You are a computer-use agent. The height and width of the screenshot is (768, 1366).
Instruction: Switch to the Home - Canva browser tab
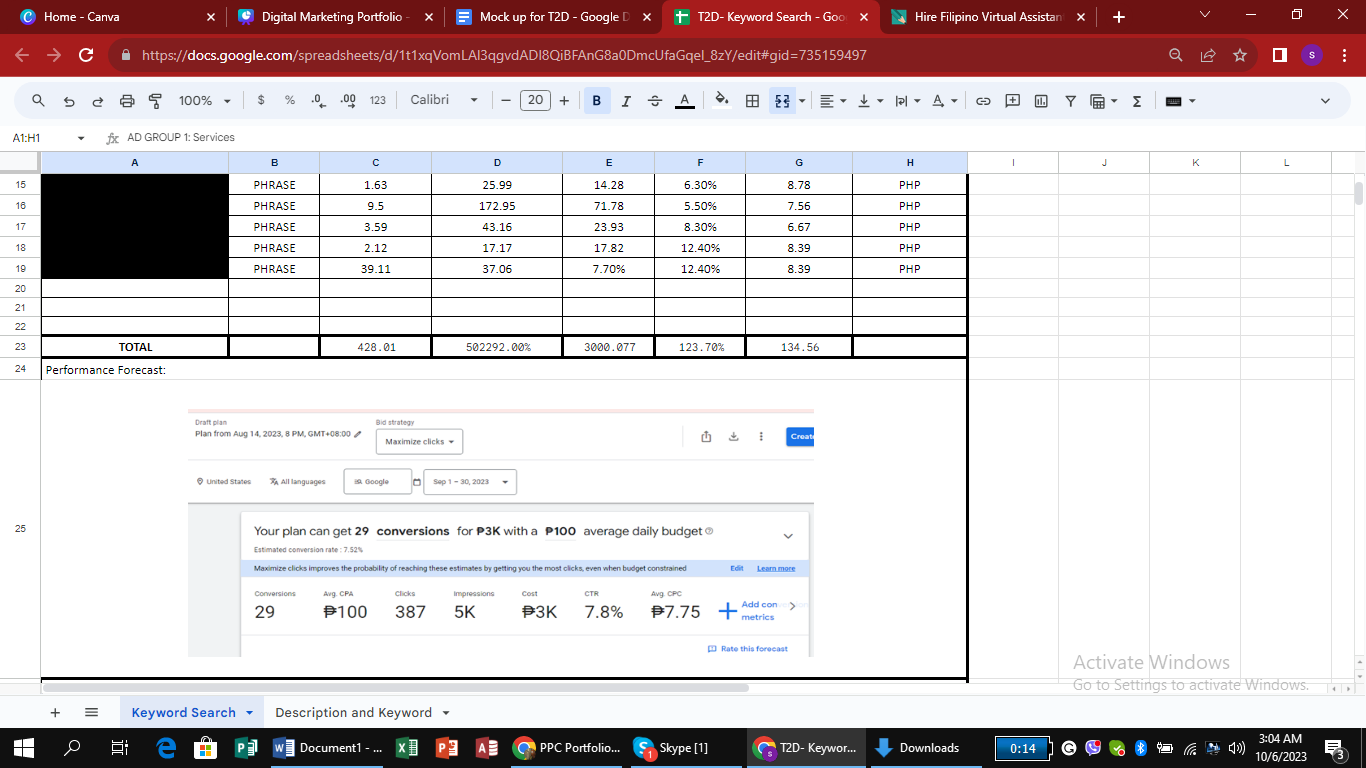pos(117,17)
